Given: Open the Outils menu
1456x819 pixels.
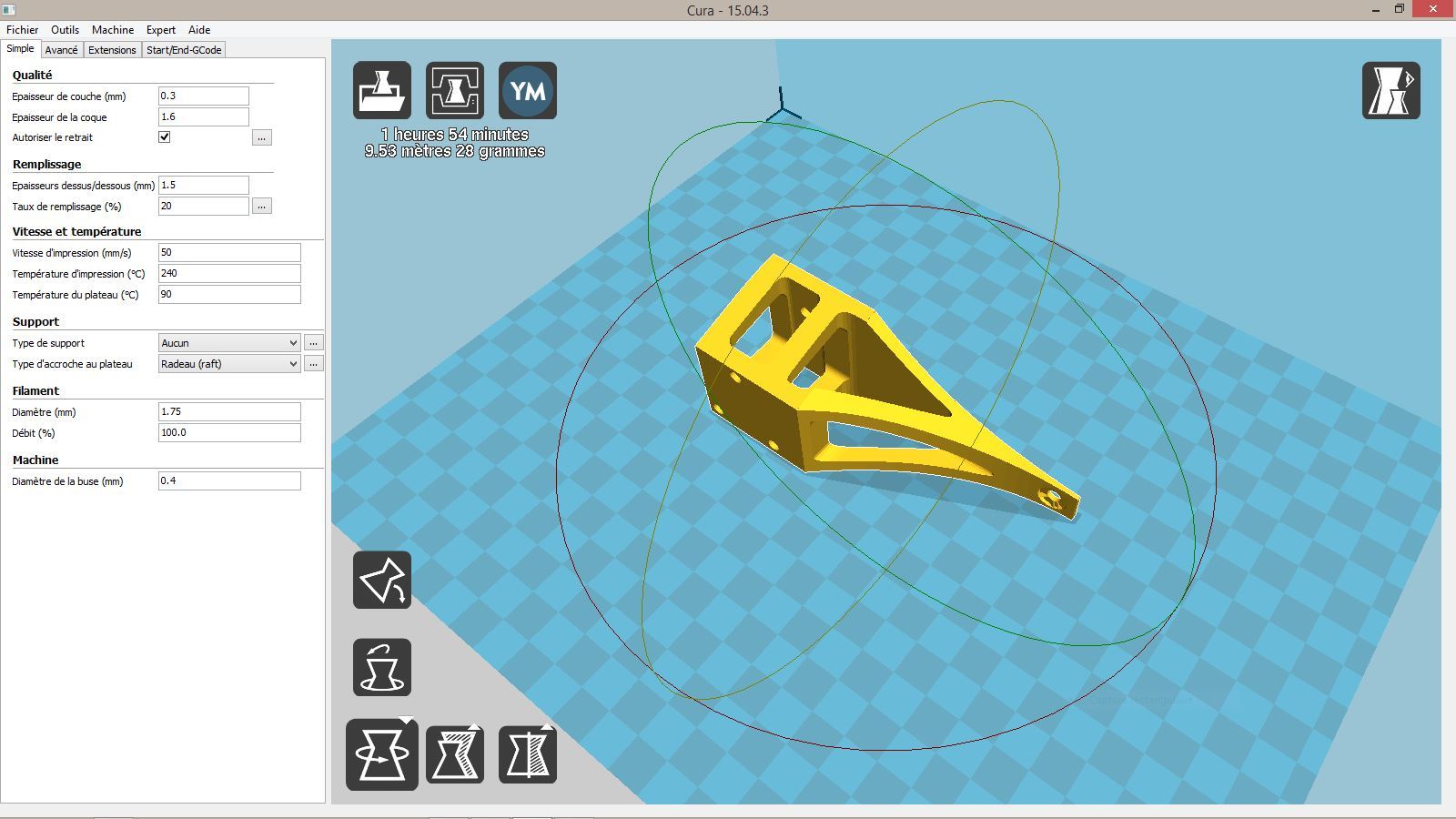Looking at the screenshot, I should click(x=65, y=29).
